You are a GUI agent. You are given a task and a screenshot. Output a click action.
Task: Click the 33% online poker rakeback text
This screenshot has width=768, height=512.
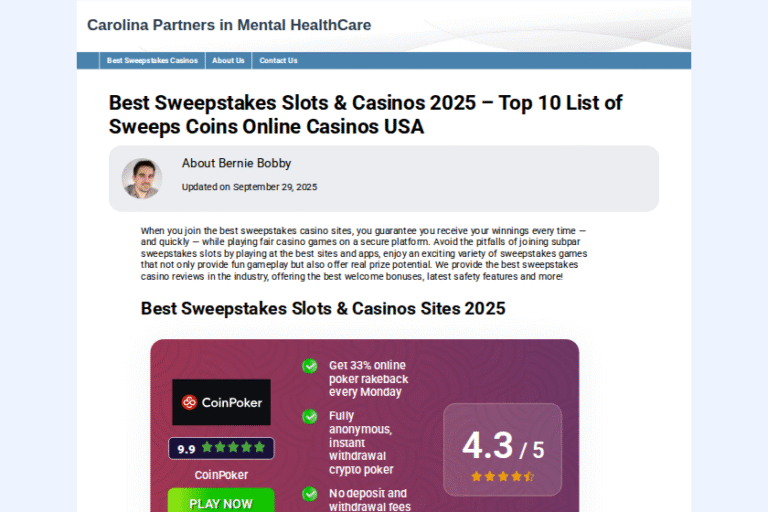367,379
